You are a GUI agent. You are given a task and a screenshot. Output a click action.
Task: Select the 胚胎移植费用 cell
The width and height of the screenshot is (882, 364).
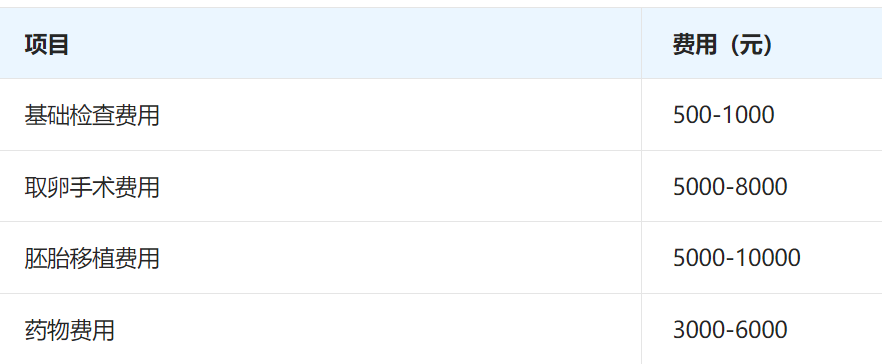[321, 258]
